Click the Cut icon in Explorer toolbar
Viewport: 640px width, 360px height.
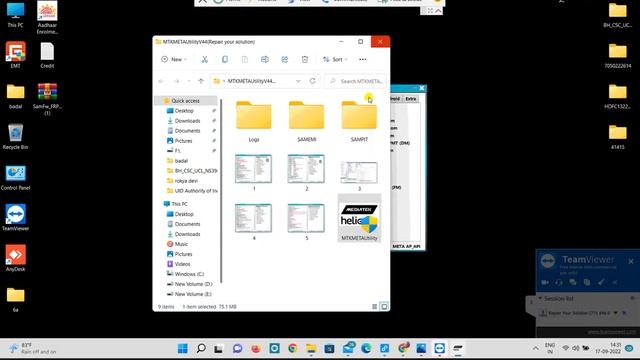(x=204, y=60)
